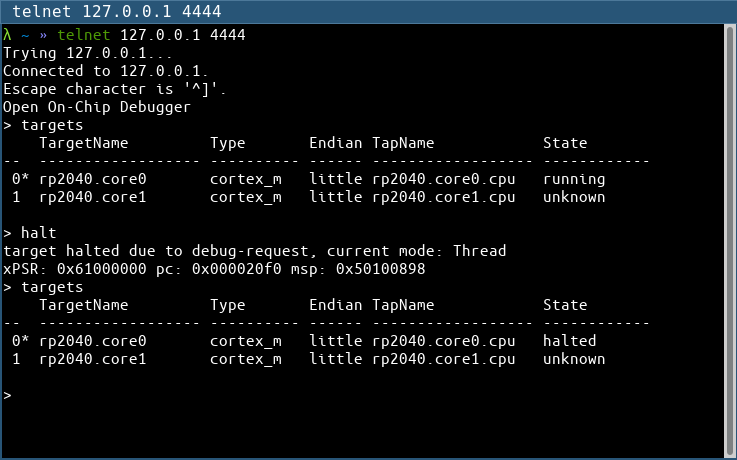Click the "> halt" command line
Image resolution: width=737 pixels, height=460 pixels.
[x=30, y=233]
